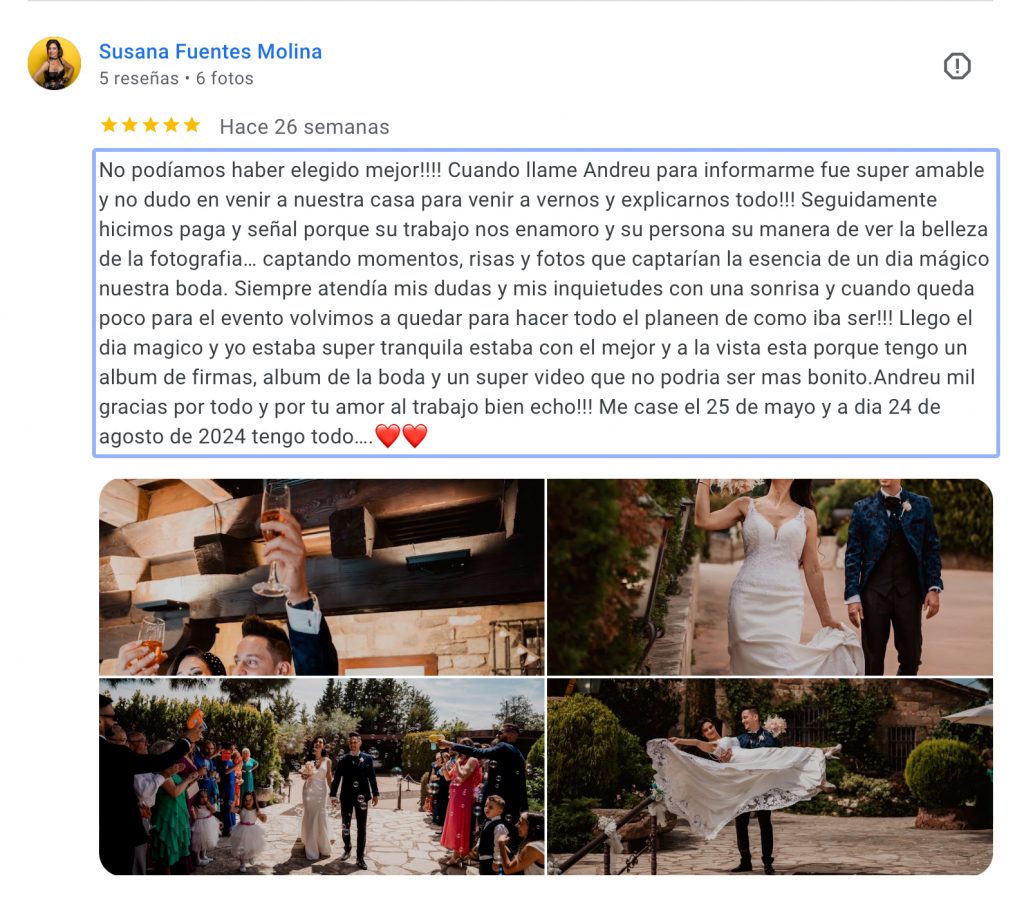Open the bride and groom walking photo
The height and width of the screenshot is (899, 1024).
(x=770, y=577)
